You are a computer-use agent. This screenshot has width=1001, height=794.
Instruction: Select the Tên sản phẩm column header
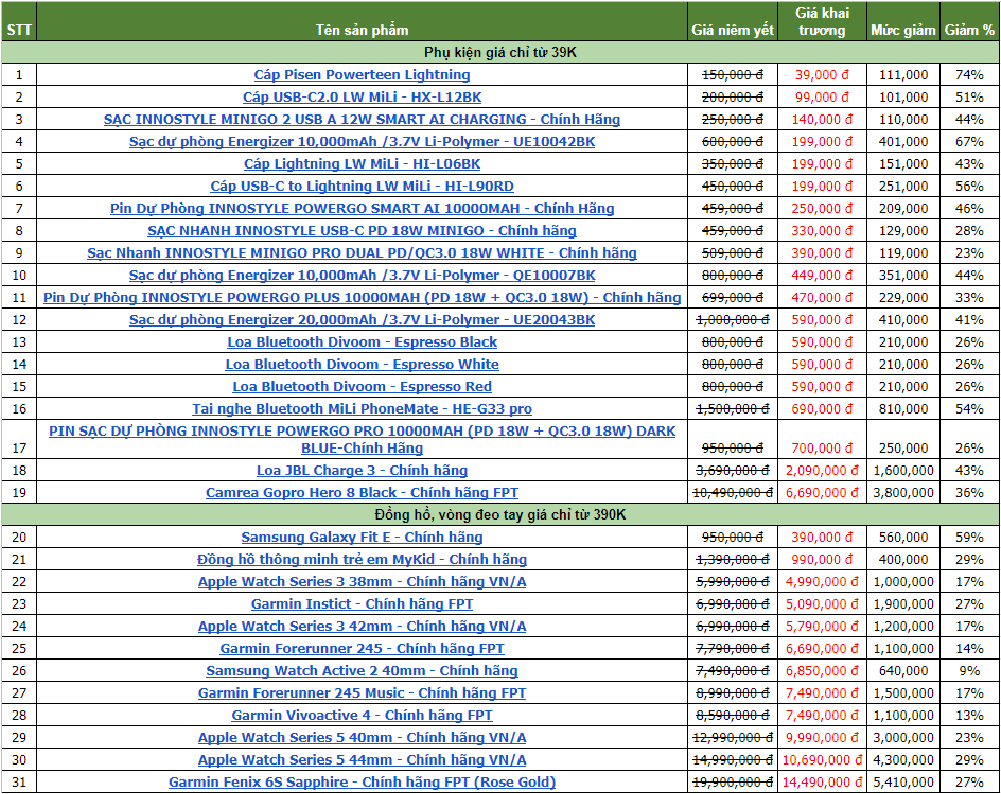click(362, 22)
